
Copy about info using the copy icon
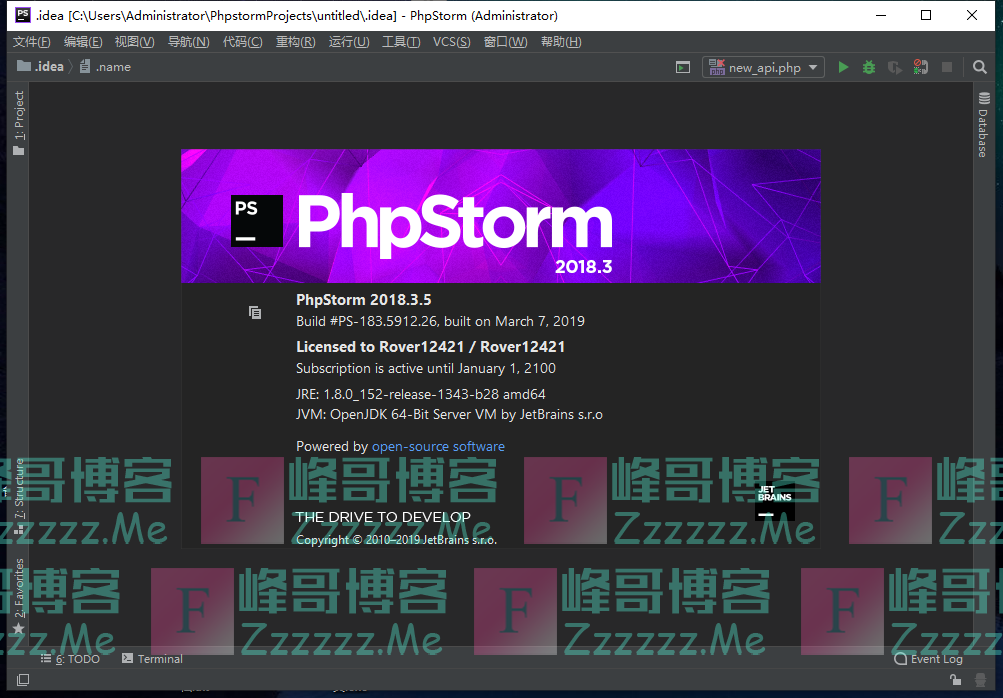(x=255, y=312)
